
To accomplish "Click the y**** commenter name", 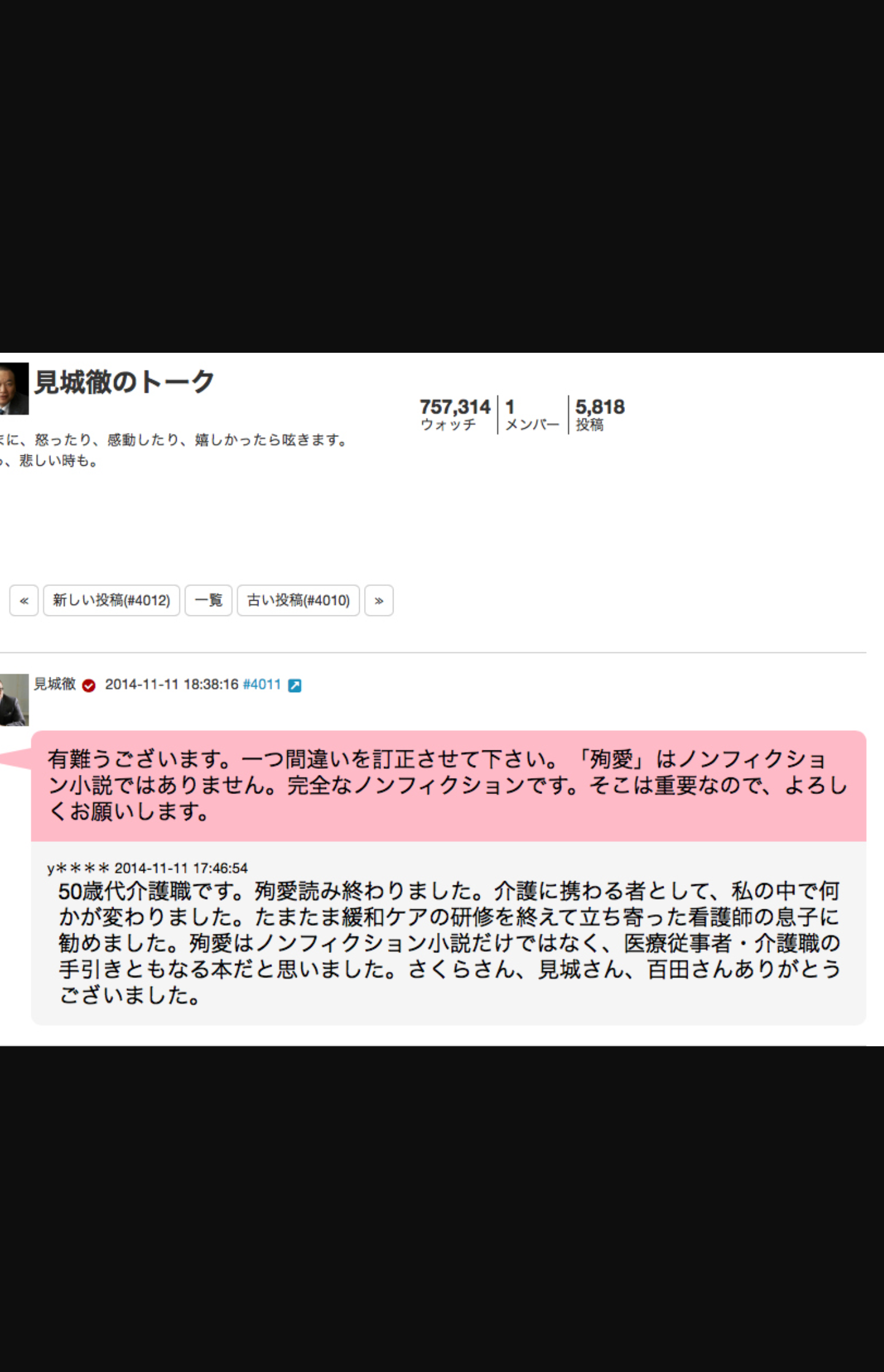I will (x=79, y=868).
